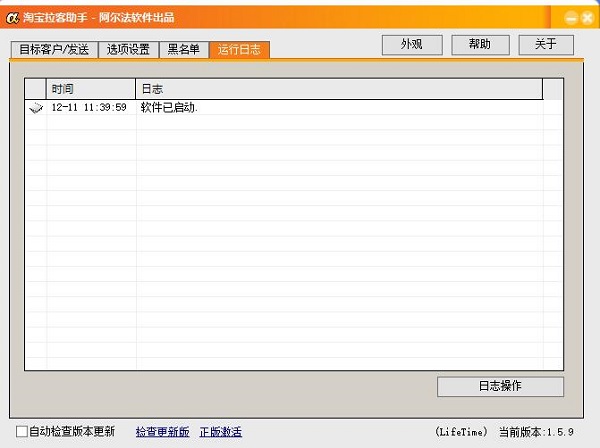Enable 自动检查版本更新 checkbox
This screenshot has height=448, width=600.
click(22, 432)
